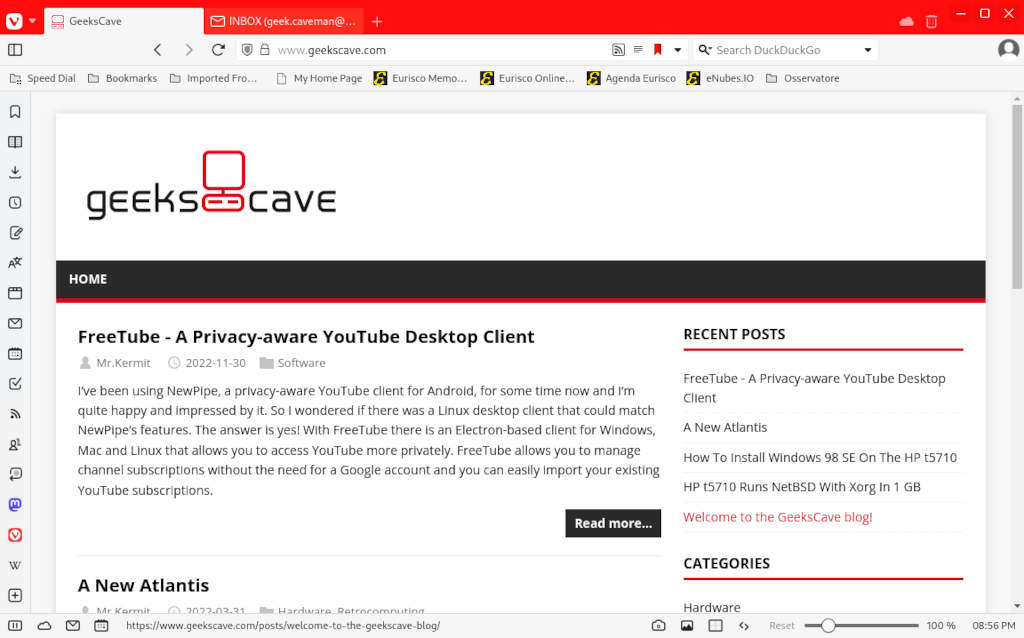Subscribe to page RSS feed icon
1024x638 pixels.
[x=618, y=50]
